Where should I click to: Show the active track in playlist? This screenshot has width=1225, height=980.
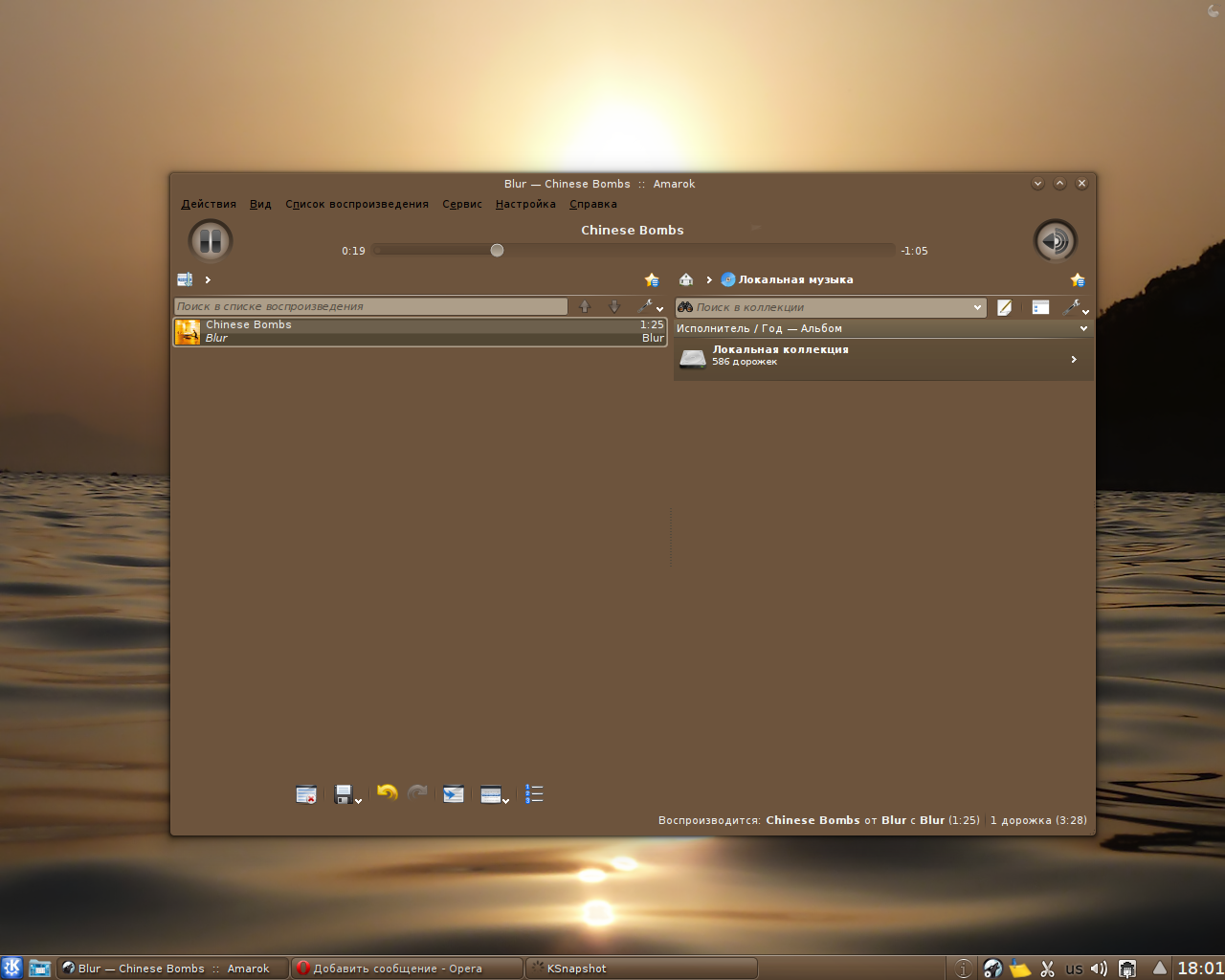coord(454,794)
